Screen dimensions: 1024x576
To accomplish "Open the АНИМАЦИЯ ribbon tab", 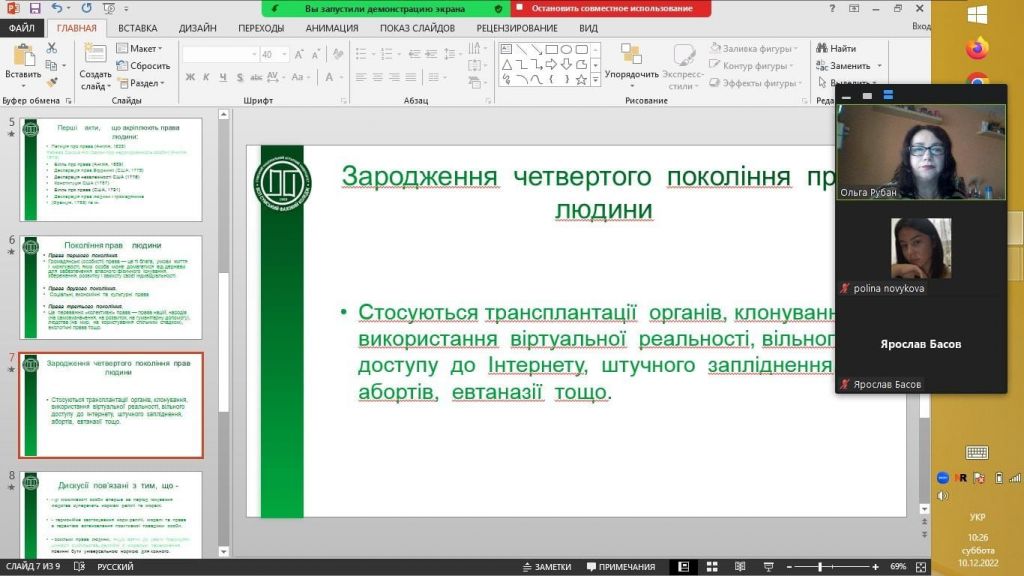I will pyautogui.click(x=331, y=28).
